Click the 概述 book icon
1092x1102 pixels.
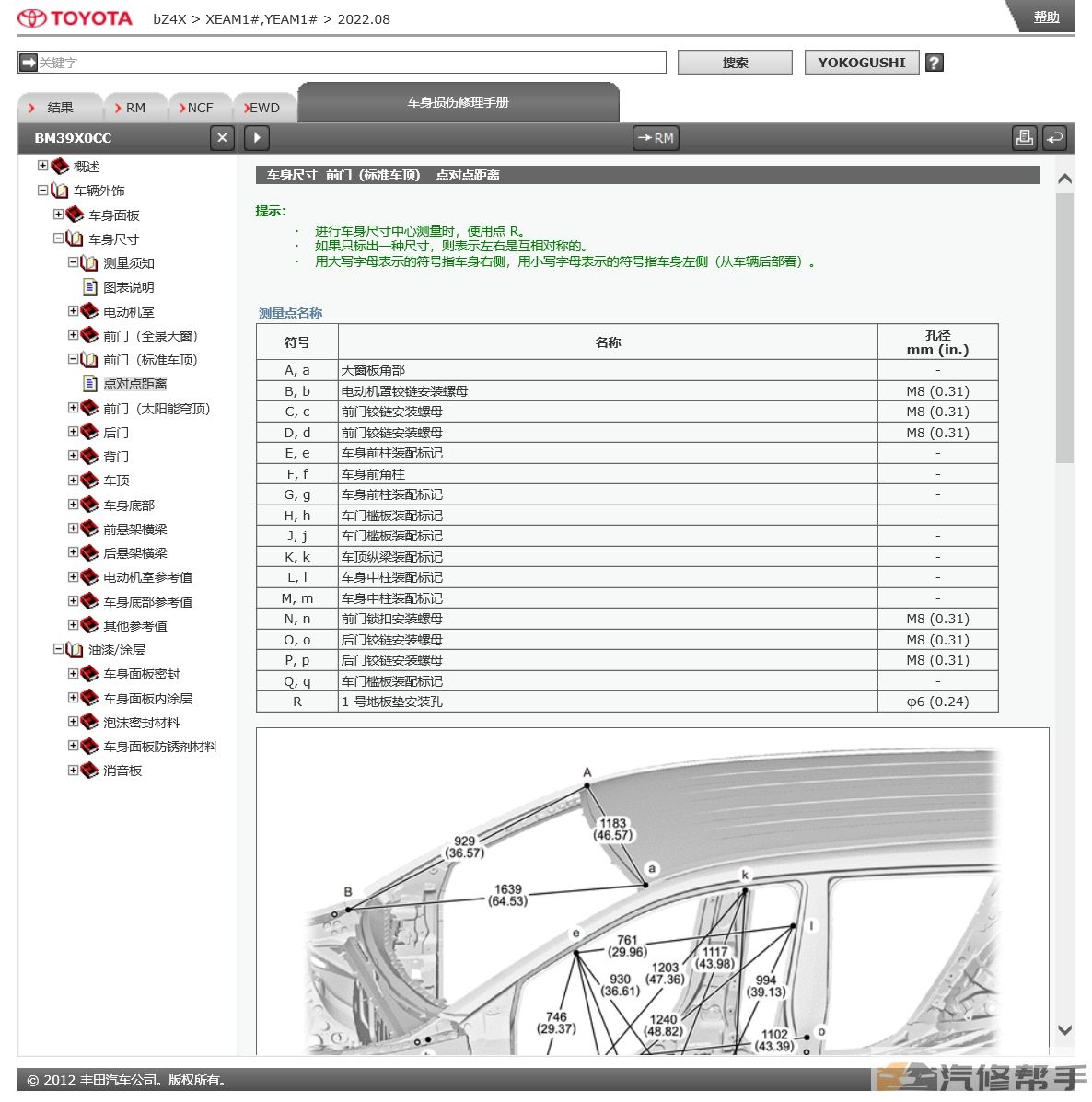pyautogui.click(x=60, y=166)
